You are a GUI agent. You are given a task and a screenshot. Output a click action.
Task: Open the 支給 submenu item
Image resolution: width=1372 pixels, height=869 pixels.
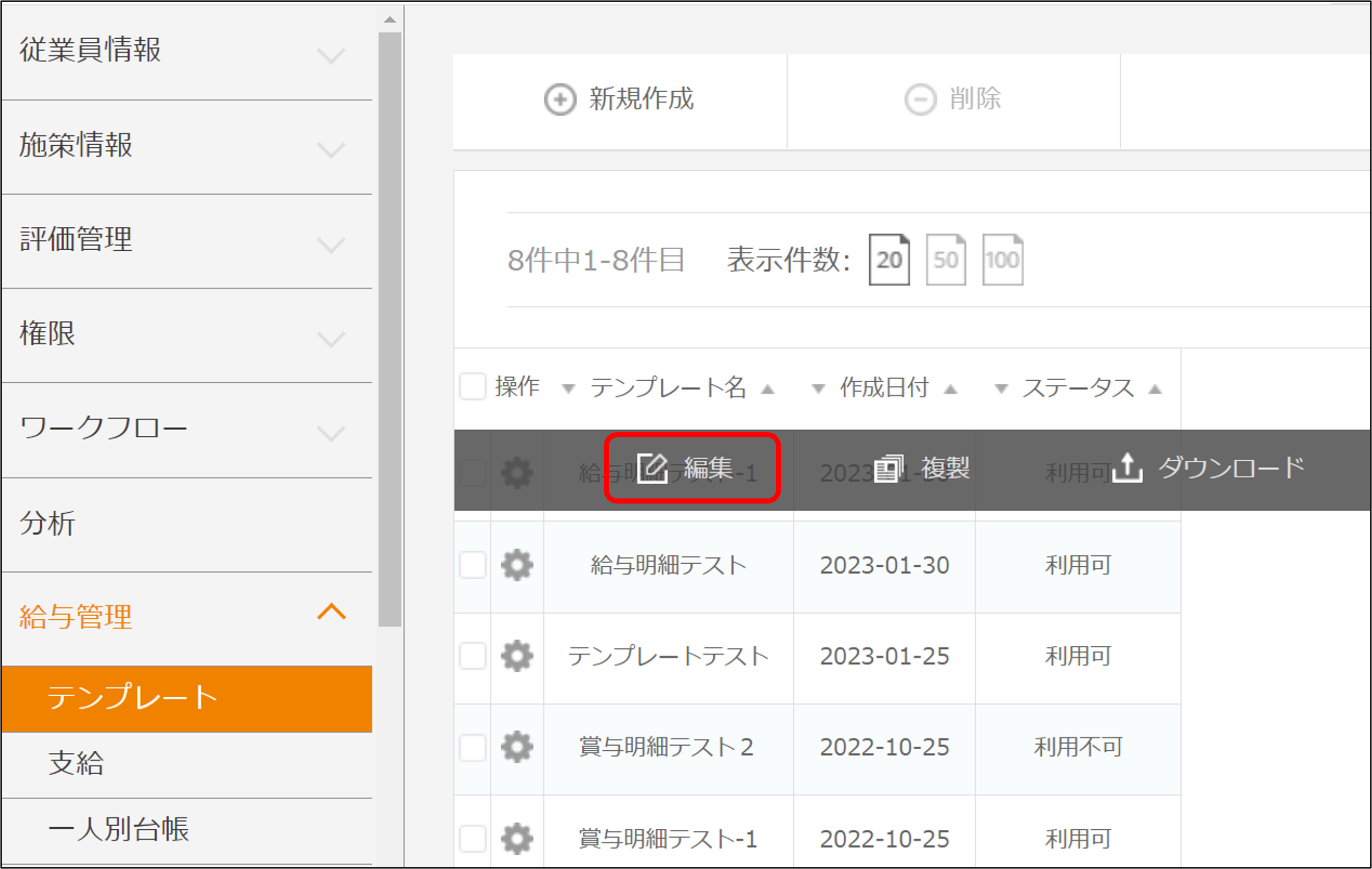pyautogui.click(x=76, y=763)
